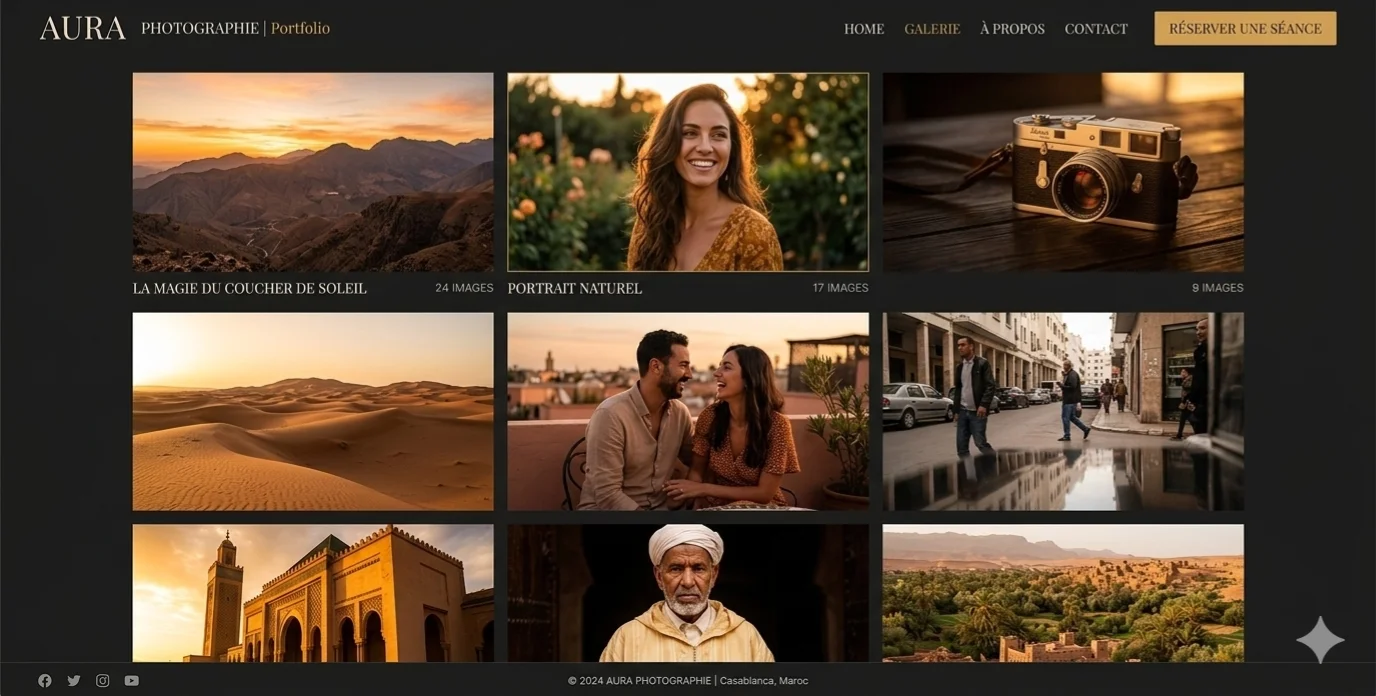View the desert sand dunes thumbnail
1376x696 pixels.
313,411
